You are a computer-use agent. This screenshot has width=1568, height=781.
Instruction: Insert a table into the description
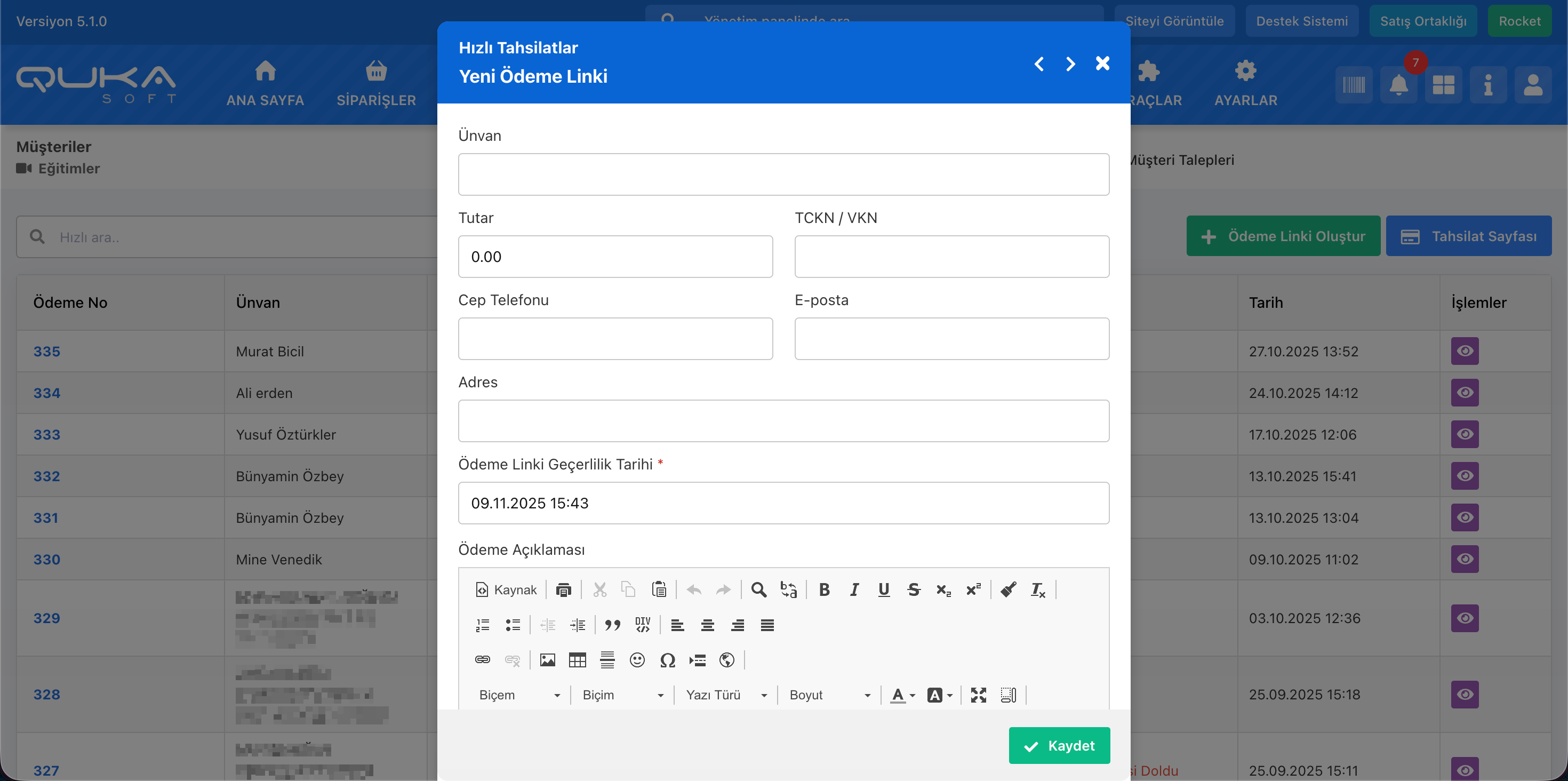pos(577,660)
